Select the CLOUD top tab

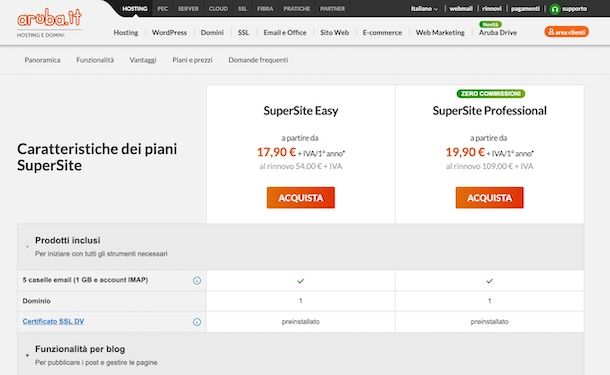pos(218,9)
